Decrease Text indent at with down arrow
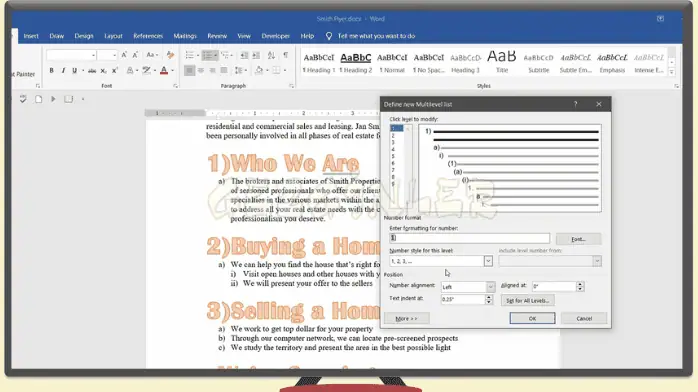 point(489,302)
